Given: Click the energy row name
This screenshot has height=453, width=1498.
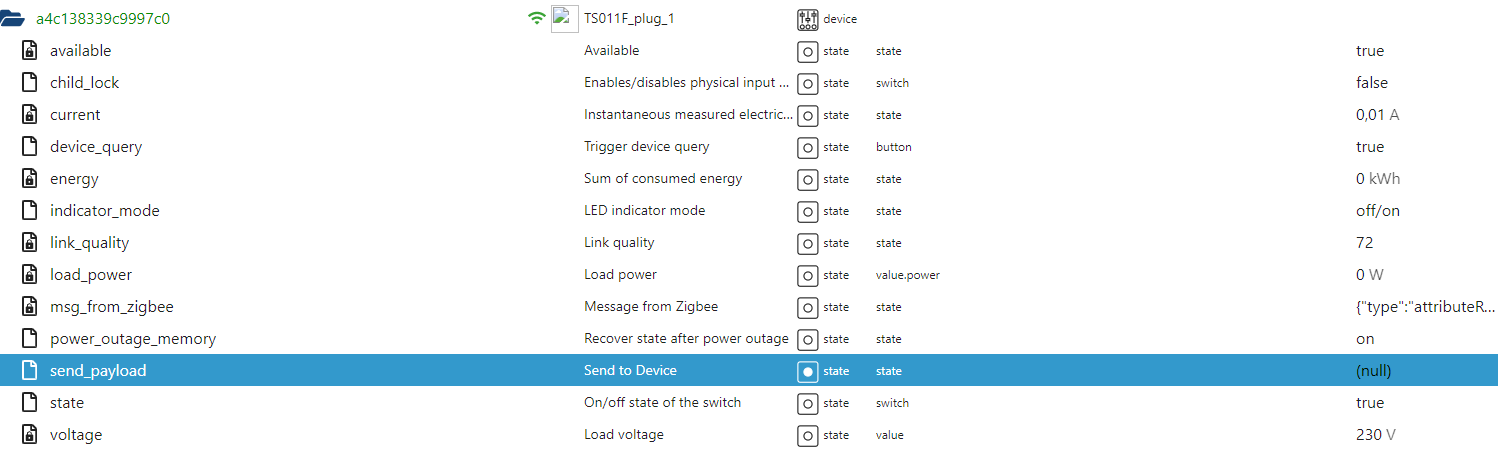Looking at the screenshot, I should coord(74,179).
